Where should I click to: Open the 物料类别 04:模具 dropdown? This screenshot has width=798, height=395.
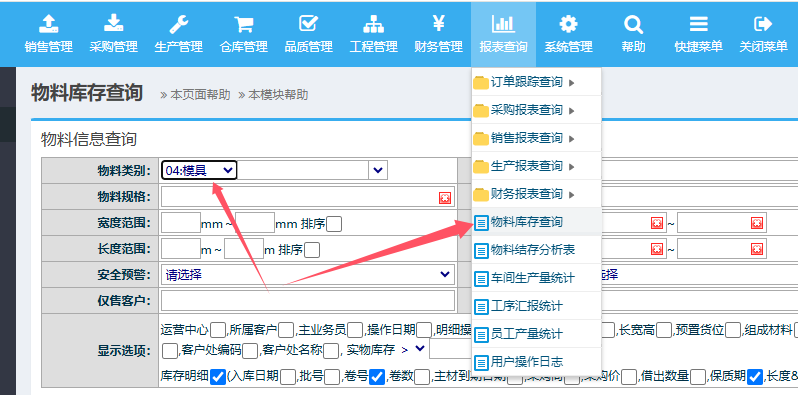[199, 170]
